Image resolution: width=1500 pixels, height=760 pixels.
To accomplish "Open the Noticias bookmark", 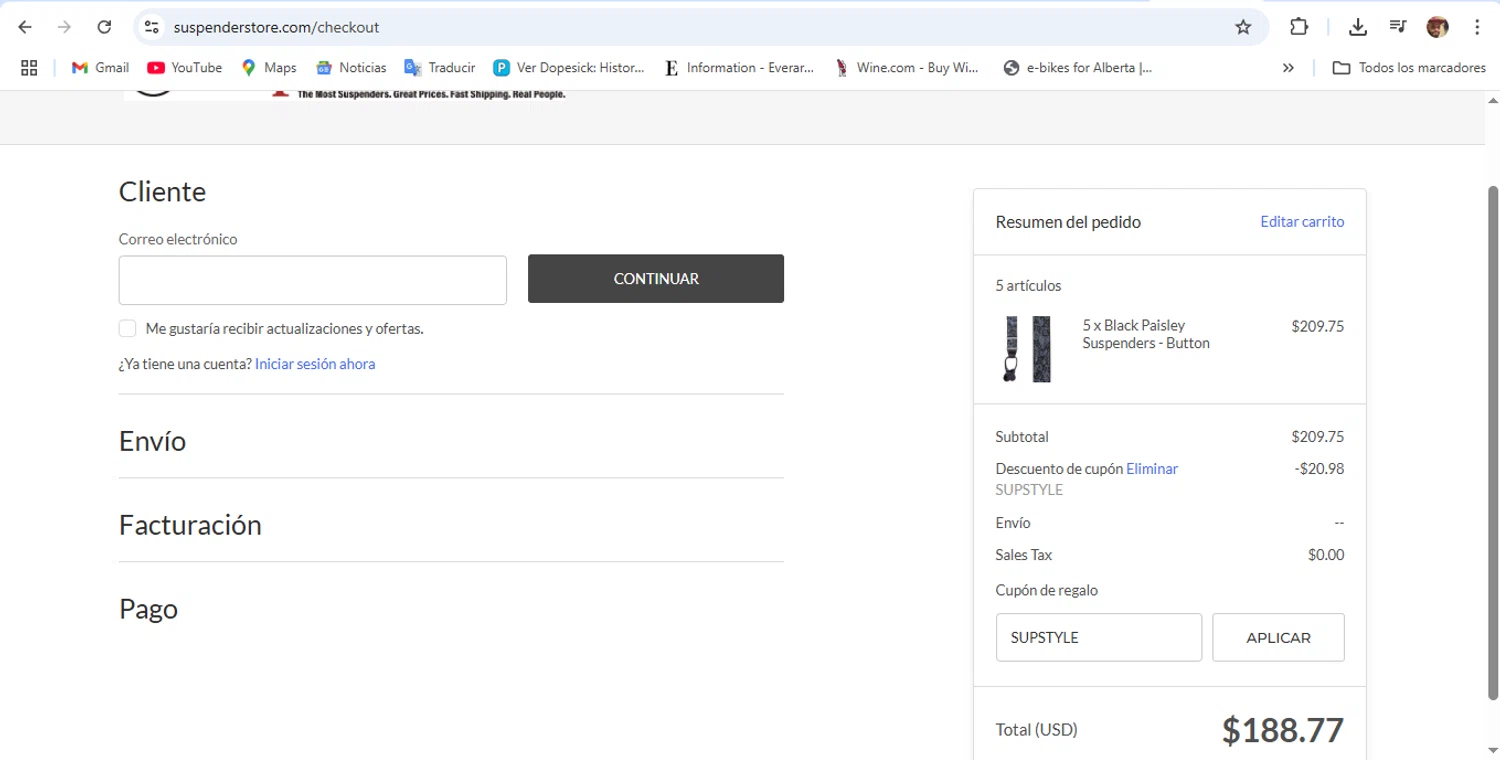I will (351, 68).
